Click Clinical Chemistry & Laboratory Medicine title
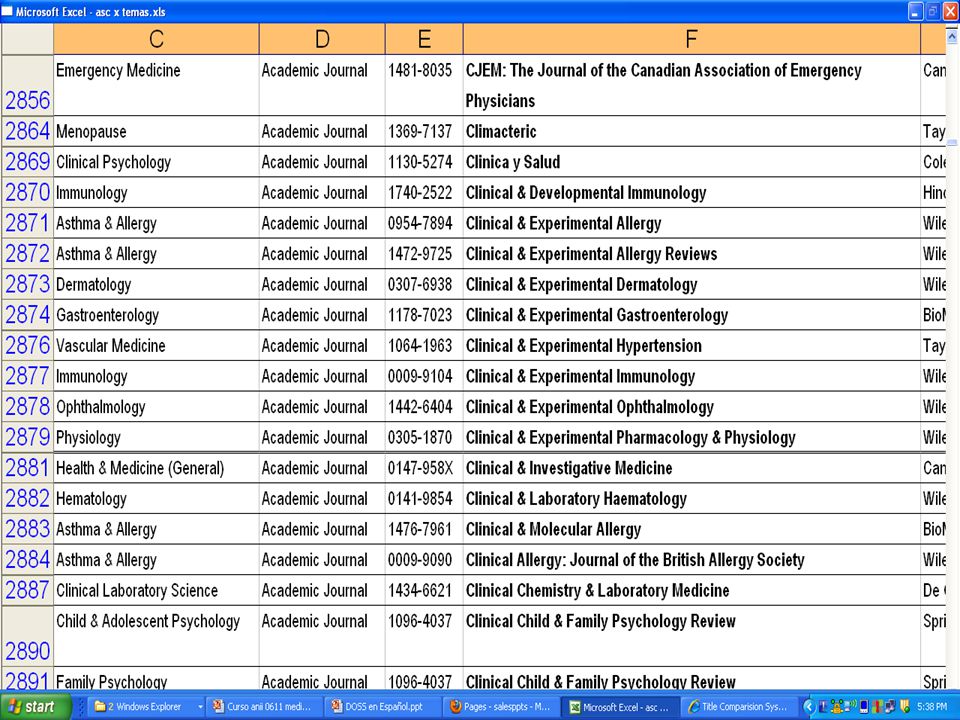 [x=692, y=590]
